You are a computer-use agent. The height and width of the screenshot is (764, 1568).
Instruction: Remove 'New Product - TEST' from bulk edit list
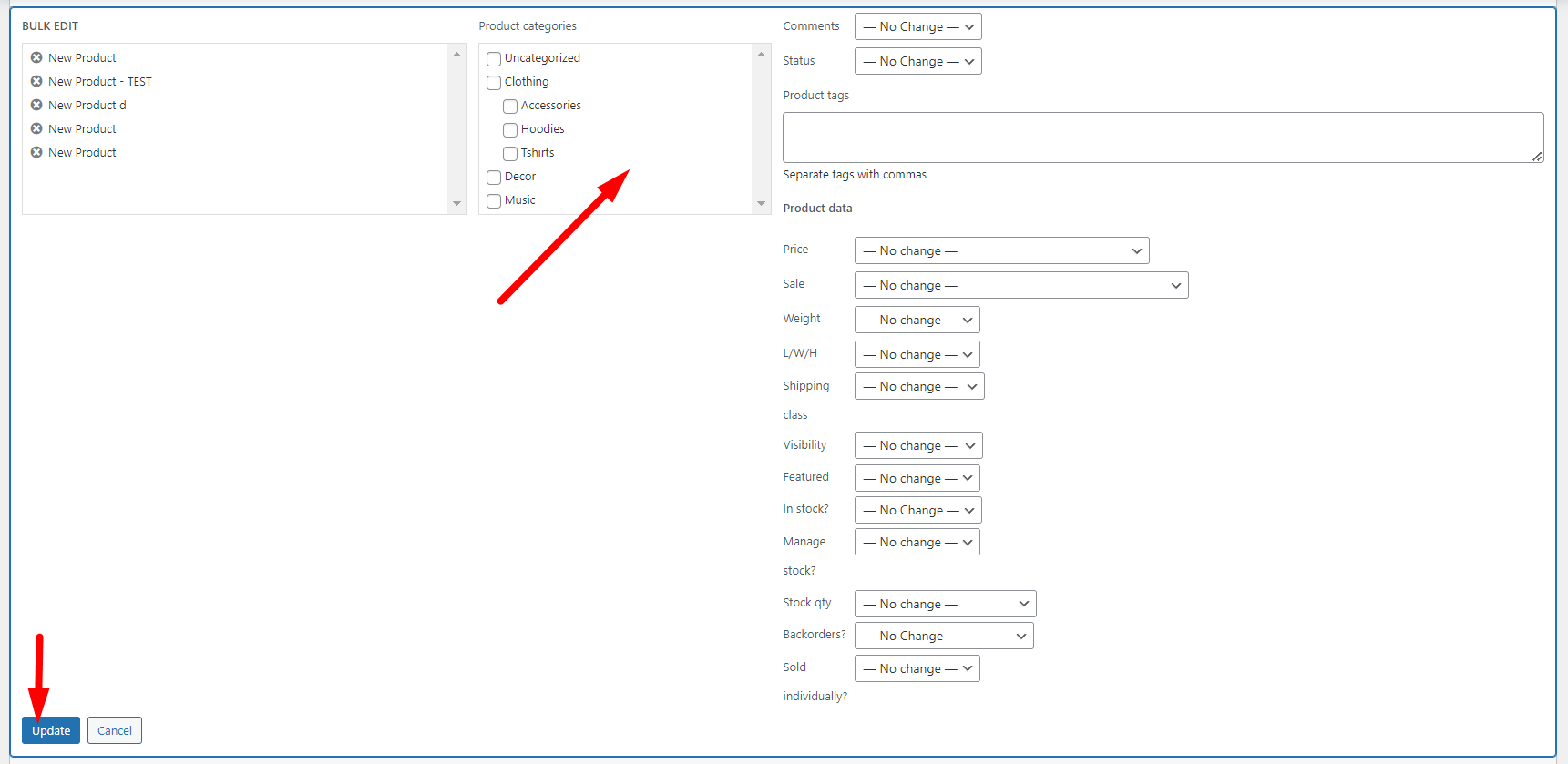pos(36,81)
